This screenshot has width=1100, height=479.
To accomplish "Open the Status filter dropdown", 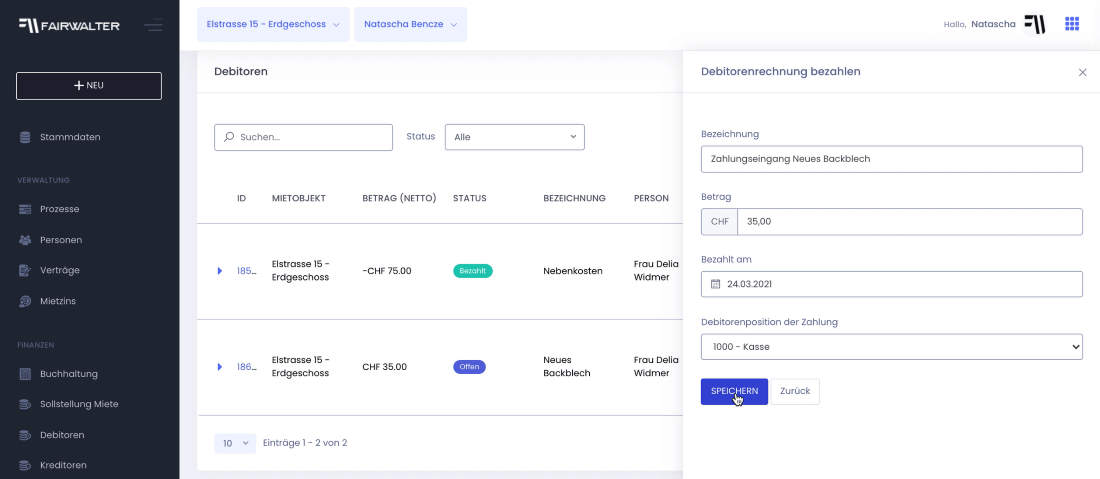I will (514, 137).
